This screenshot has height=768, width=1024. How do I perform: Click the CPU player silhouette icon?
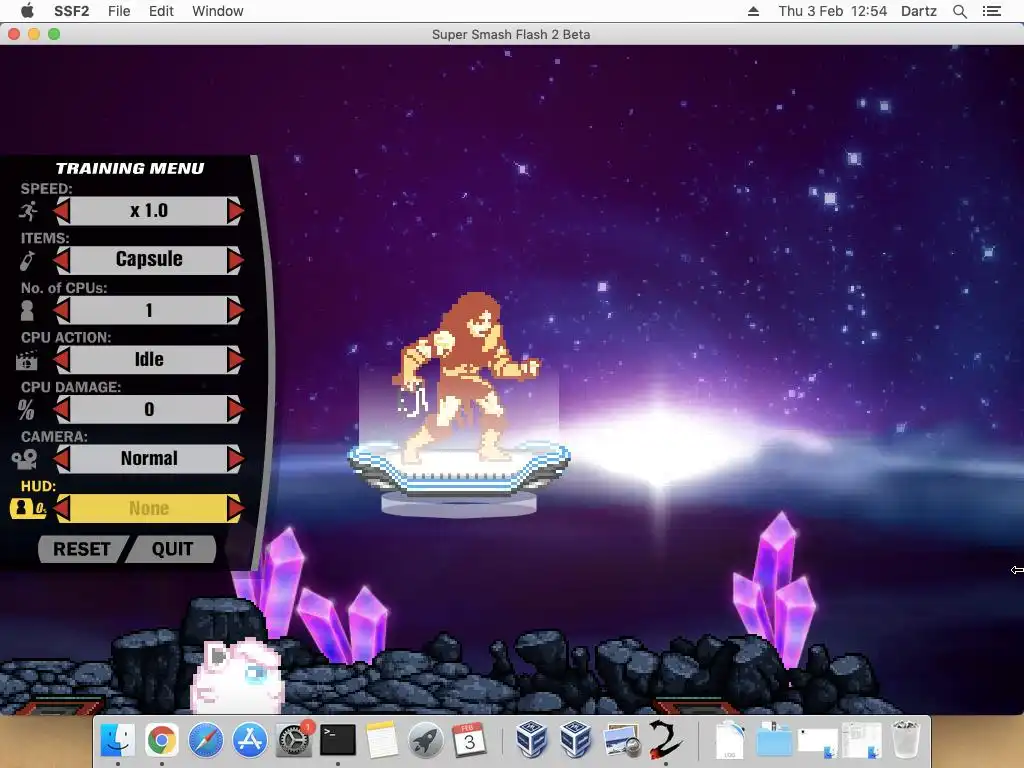[x=27, y=310]
